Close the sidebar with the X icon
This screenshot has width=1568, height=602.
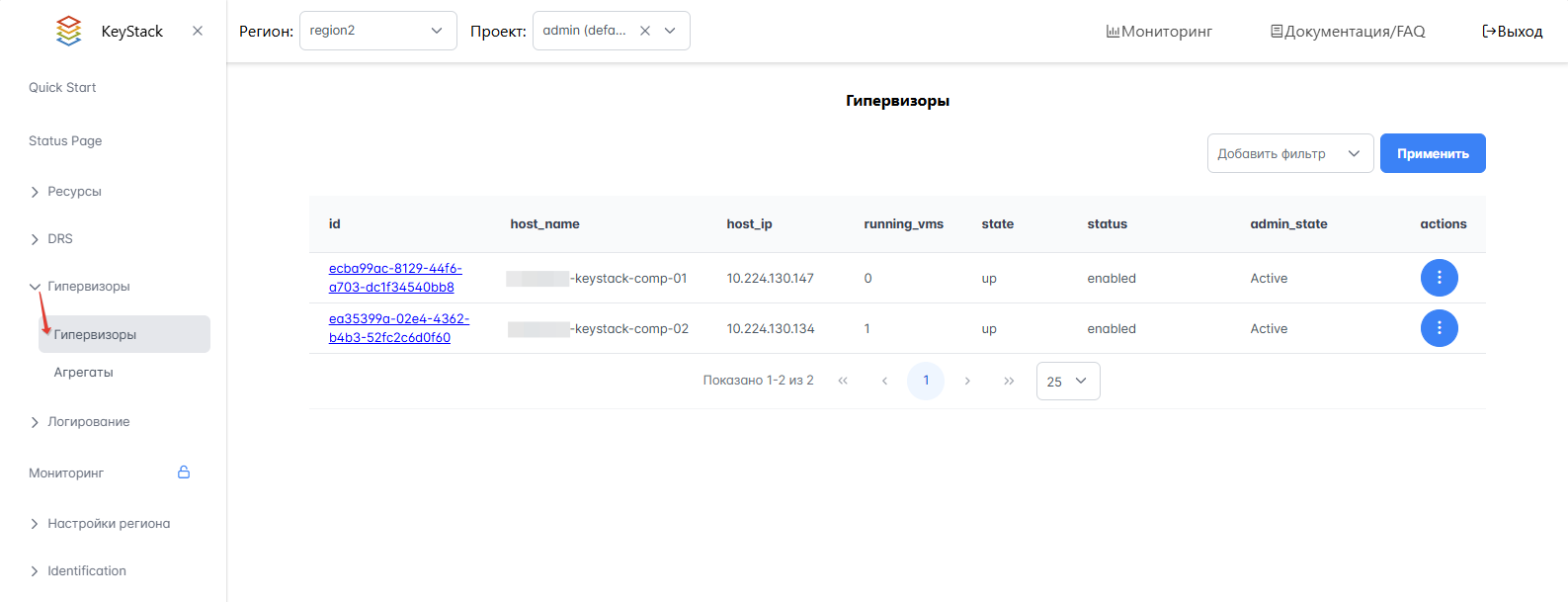point(198,31)
